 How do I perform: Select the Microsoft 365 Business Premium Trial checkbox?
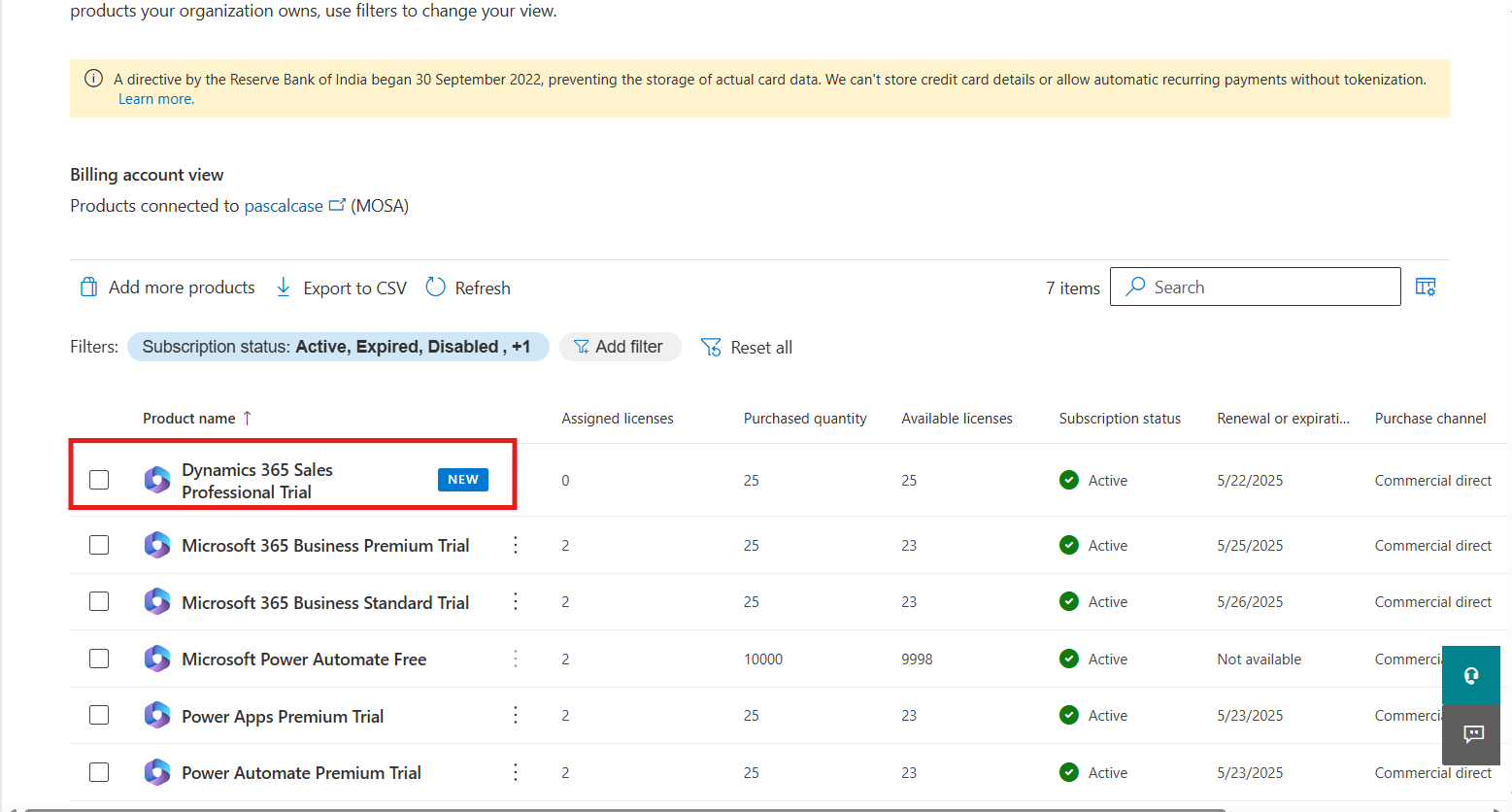(99, 545)
